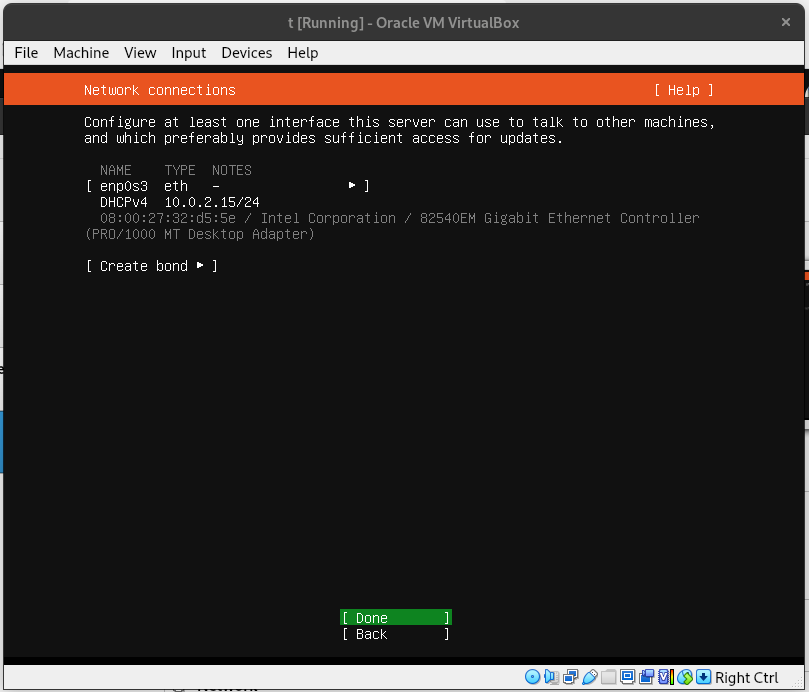This screenshot has width=809, height=692.
Task: Open the Help option in the orange header
Action: coord(683,89)
